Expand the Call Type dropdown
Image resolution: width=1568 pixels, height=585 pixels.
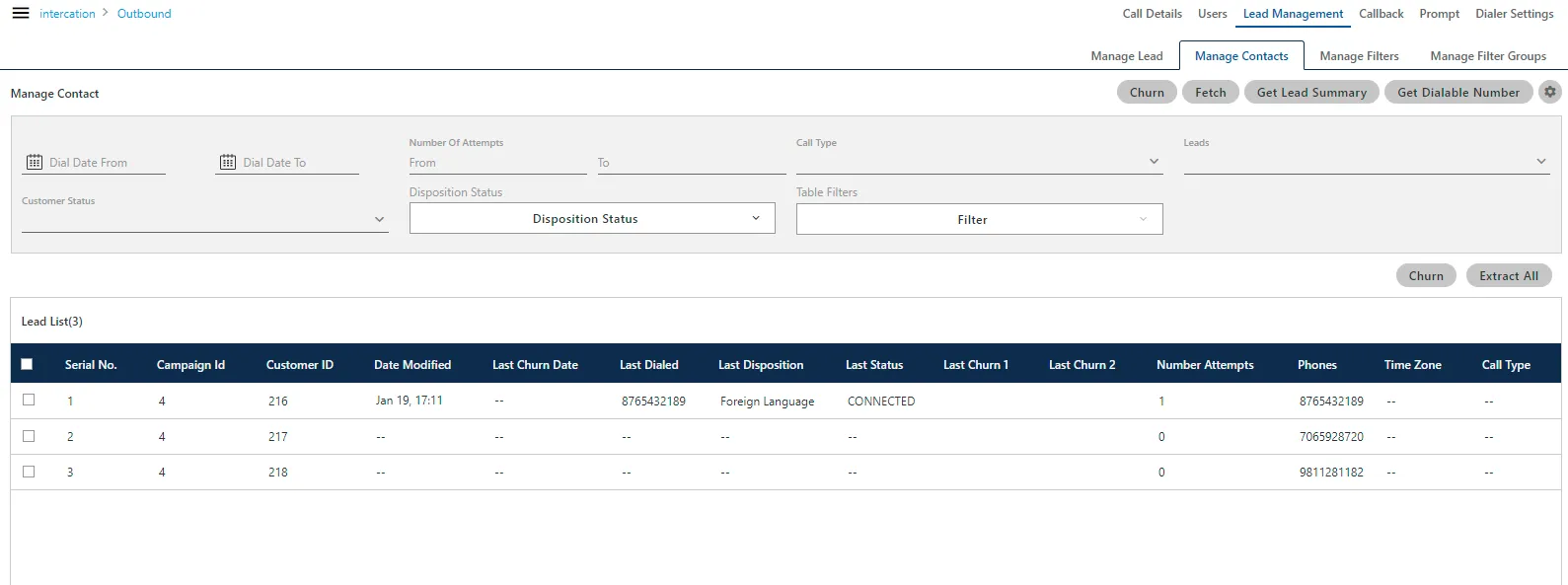[979, 161]
